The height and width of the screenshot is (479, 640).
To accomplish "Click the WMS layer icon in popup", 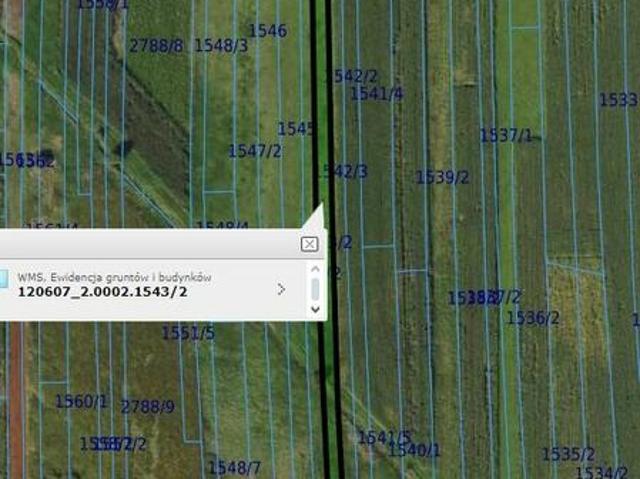I will click(x=4, y=279).
